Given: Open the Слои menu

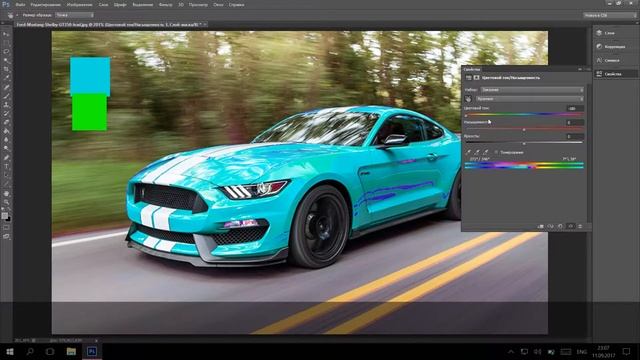Looking at the screenshot, I should tap(103, 5).
